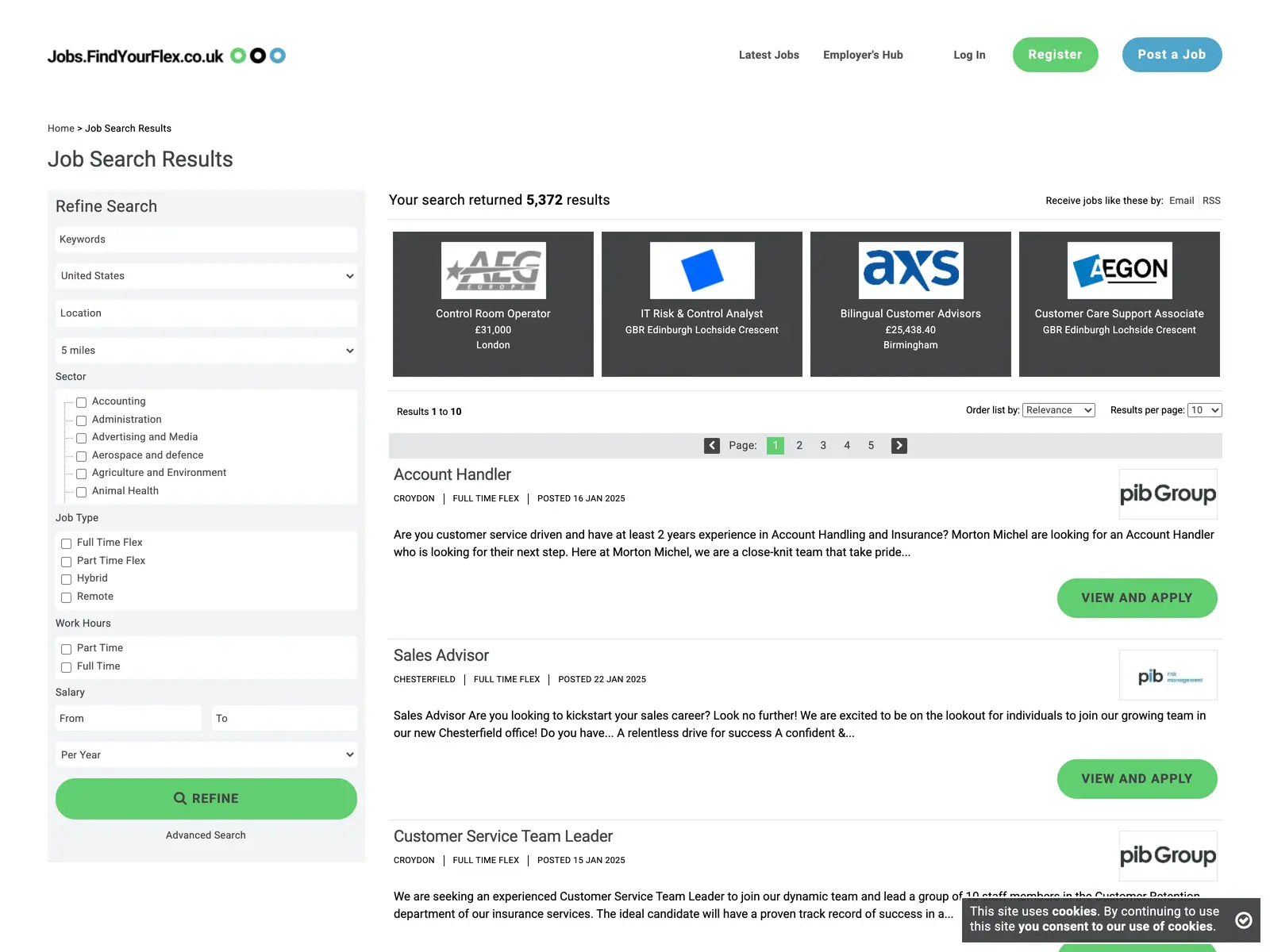Open the 5 miles radius dropdown
This screenshot has width=1270, height=952.
[x=206, y=351]
